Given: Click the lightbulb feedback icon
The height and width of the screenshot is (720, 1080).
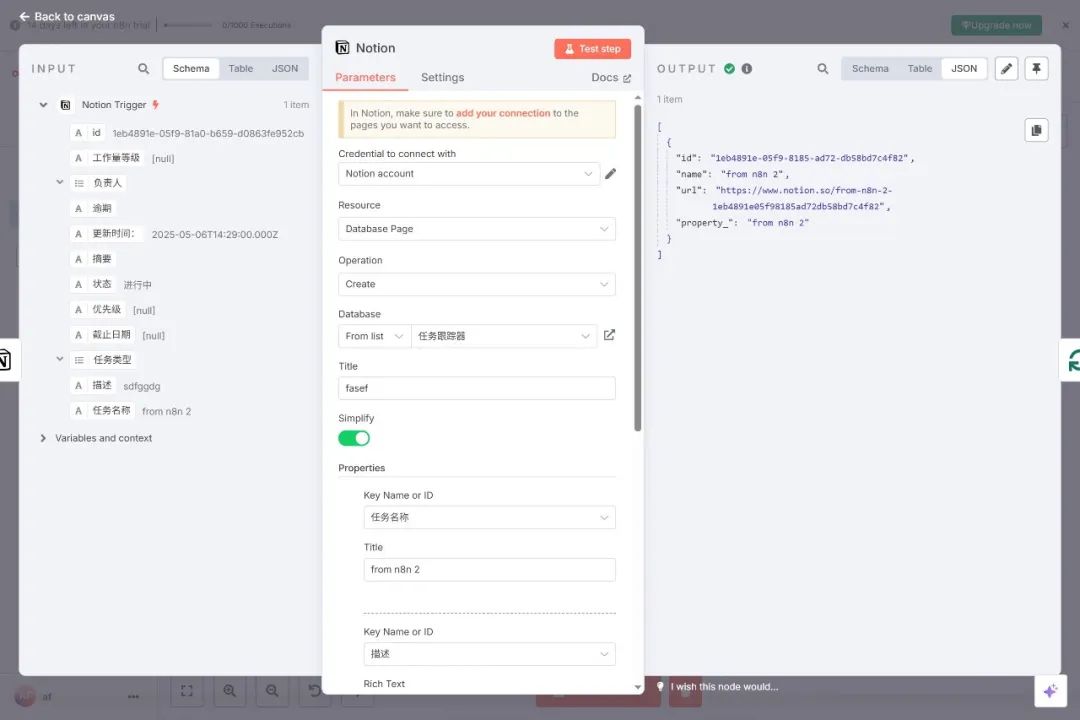Looking at the screenshot, I should (660, 686).
